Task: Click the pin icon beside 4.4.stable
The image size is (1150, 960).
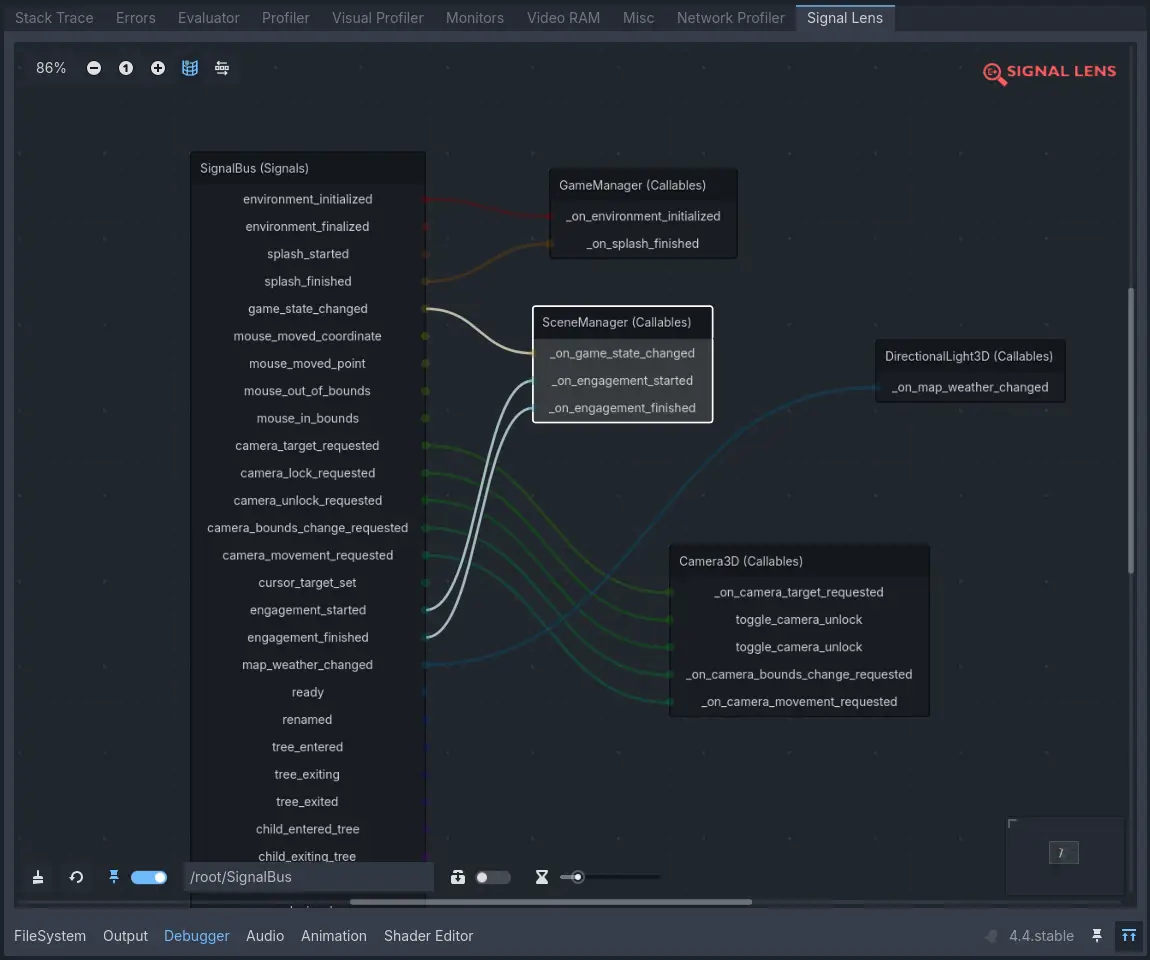Action: pyautogui.click(x=1096, y=936)
